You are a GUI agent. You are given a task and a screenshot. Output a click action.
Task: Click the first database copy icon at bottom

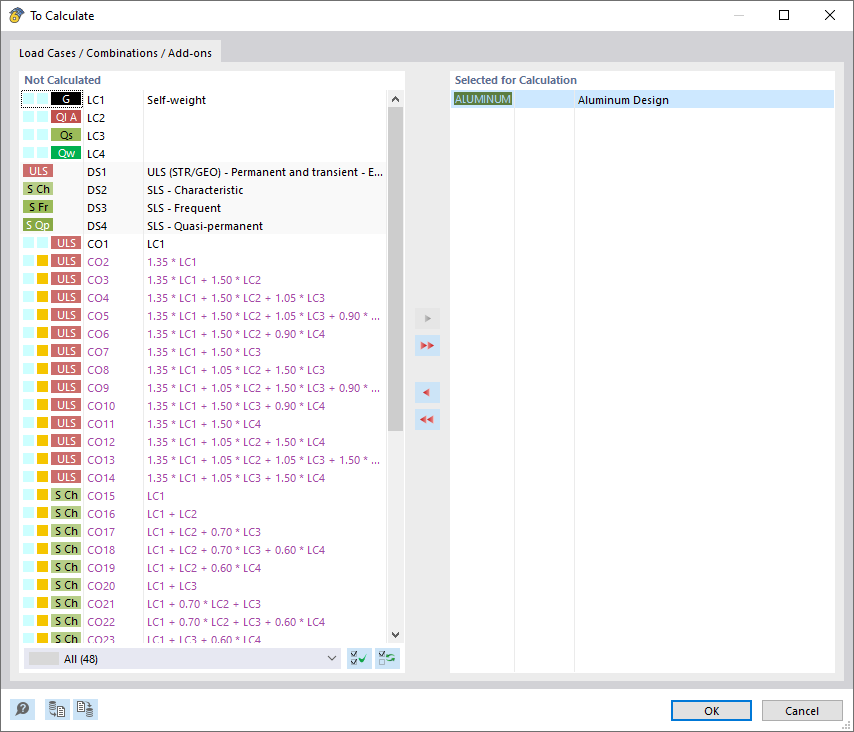coord(57,709)
